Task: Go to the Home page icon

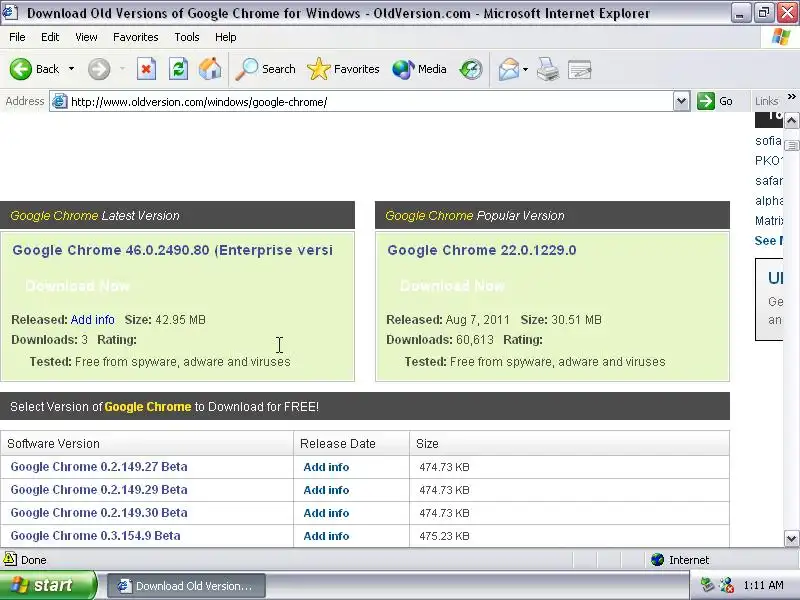Action: 210,69
